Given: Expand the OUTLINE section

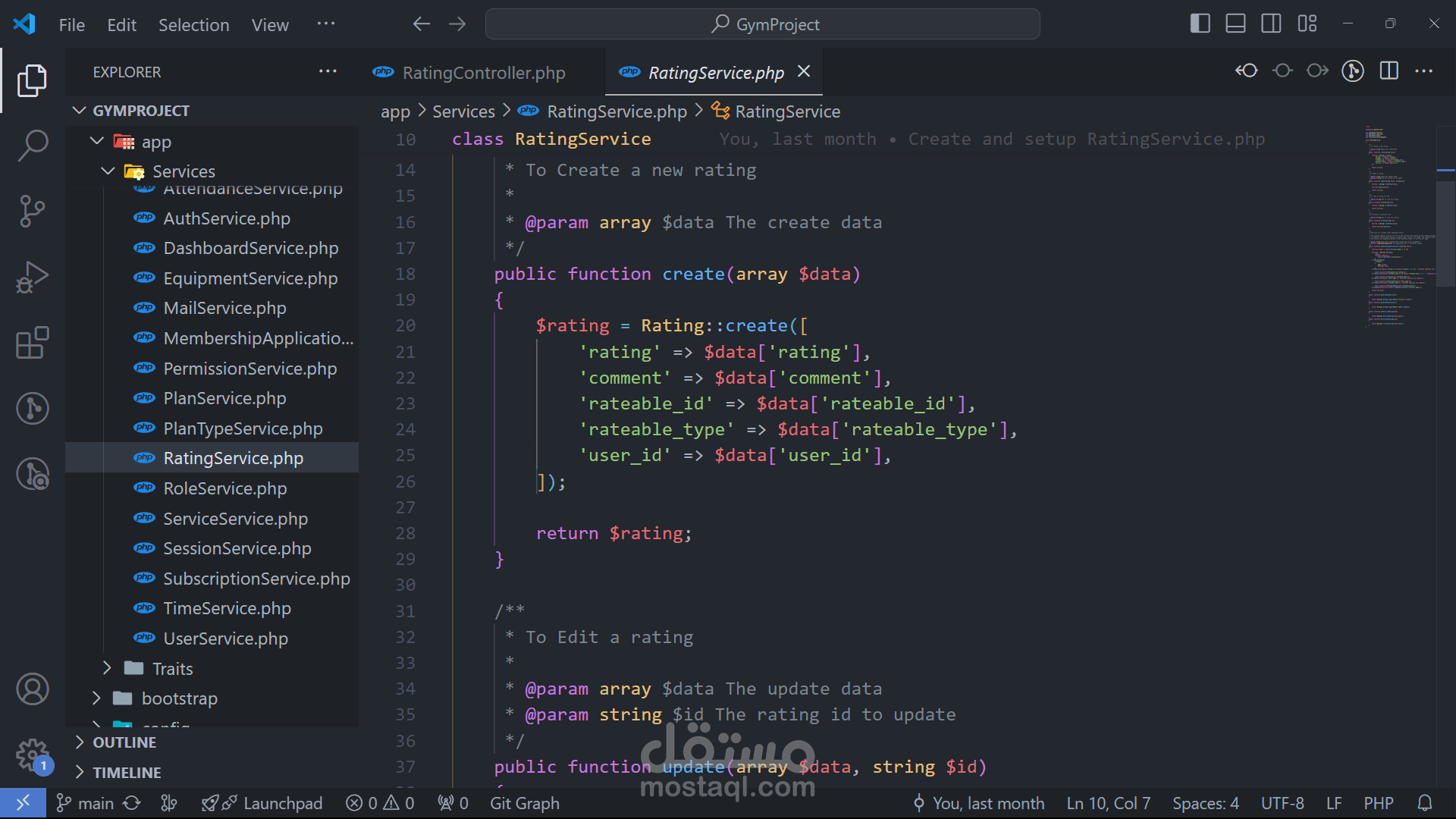Looking at the screenshot, I should [124, 742].
